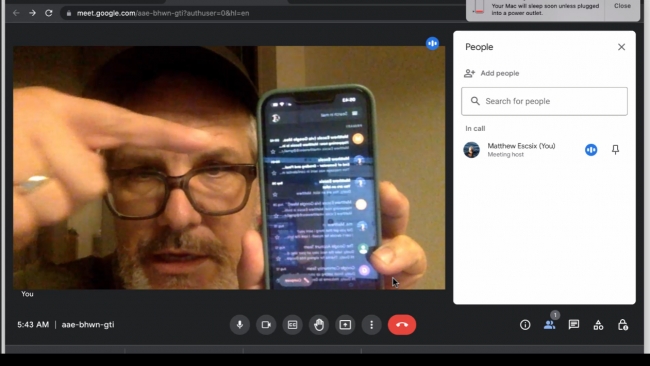Screen dimensions: 650x366
Task: Turn off the camera
Action: [266, 325]
